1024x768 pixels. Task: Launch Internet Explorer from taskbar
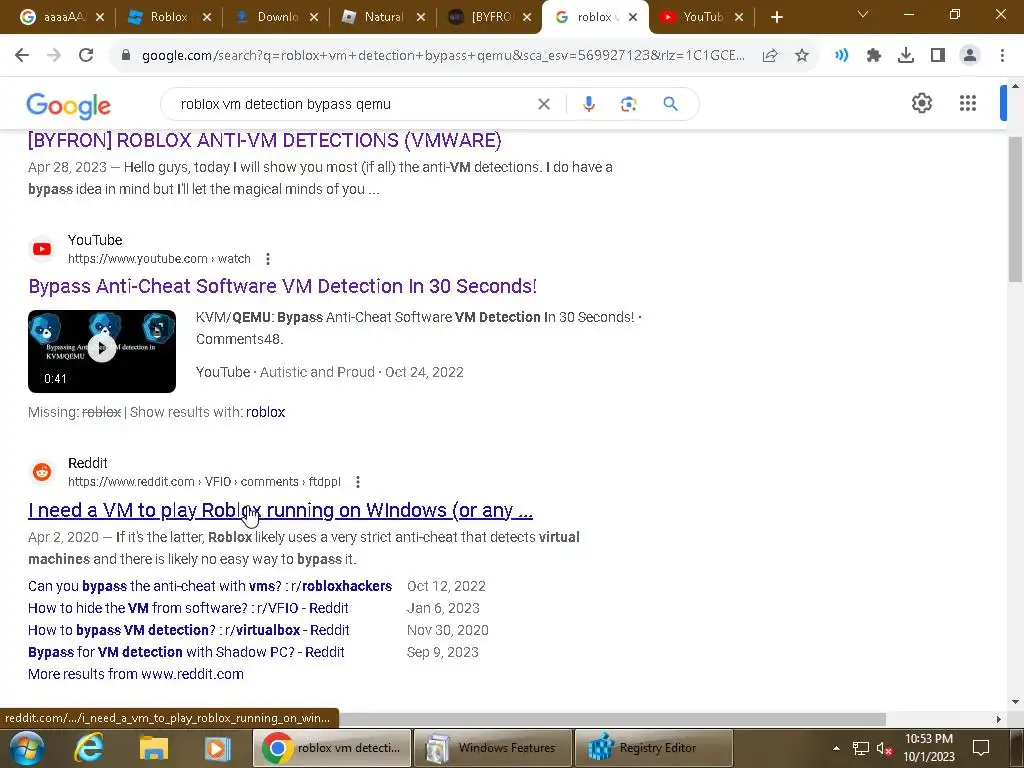[89, 748]
